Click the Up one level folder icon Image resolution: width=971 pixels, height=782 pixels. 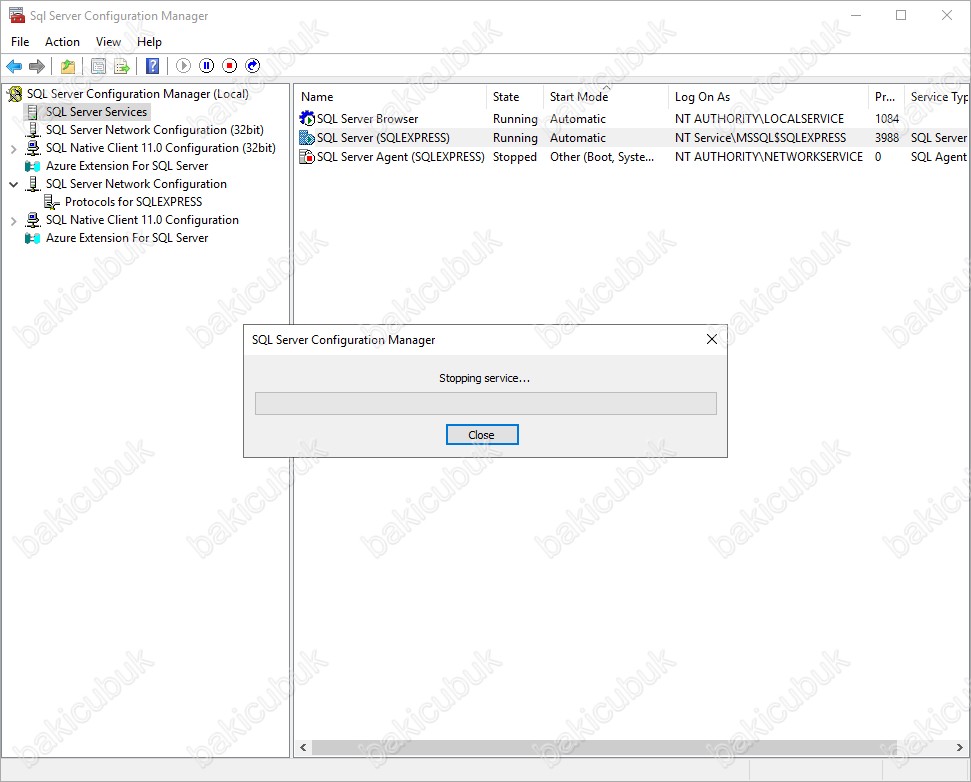pos(68,66)
